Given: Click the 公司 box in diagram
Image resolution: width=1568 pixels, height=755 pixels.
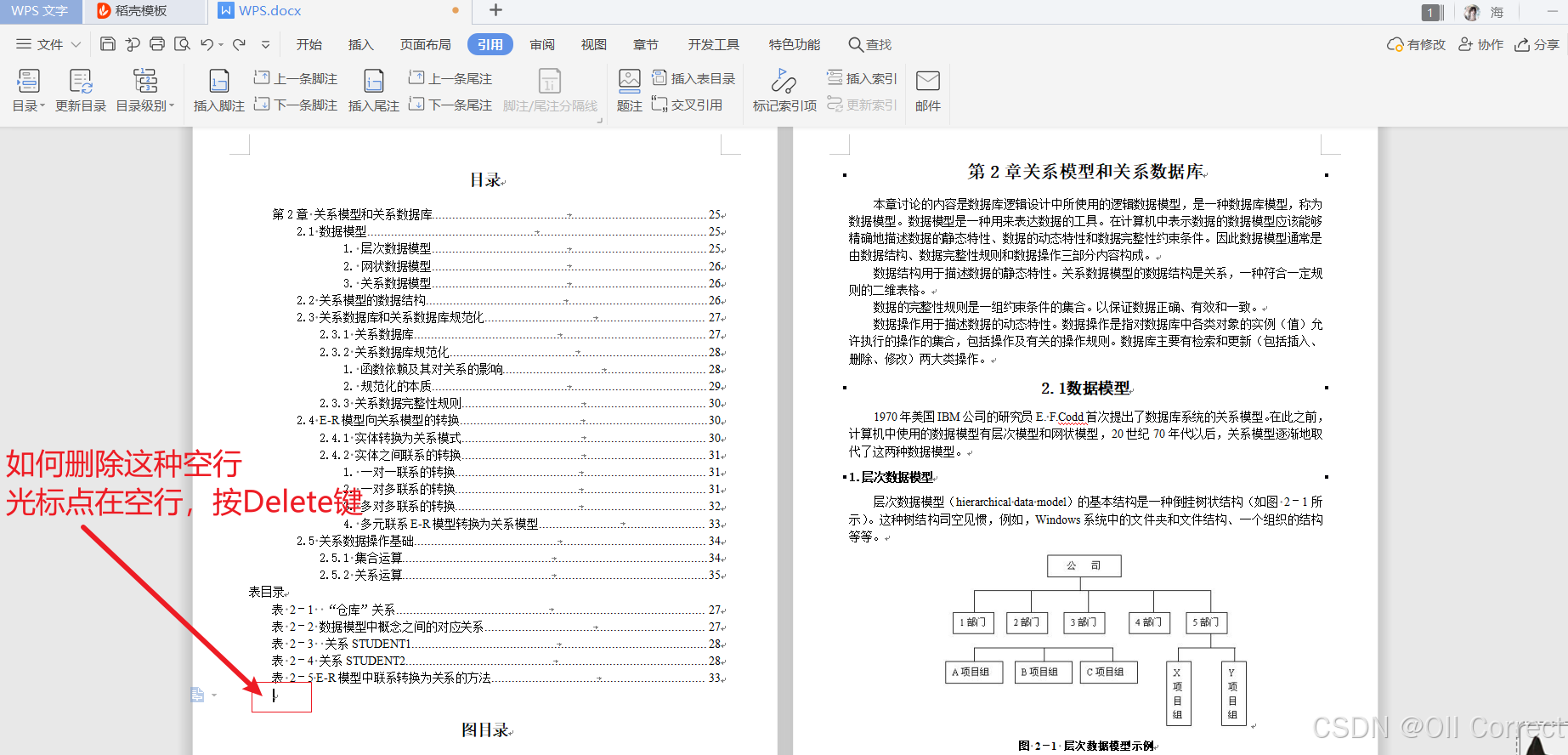Looking at the screenshot, I should coord(1084,565).
